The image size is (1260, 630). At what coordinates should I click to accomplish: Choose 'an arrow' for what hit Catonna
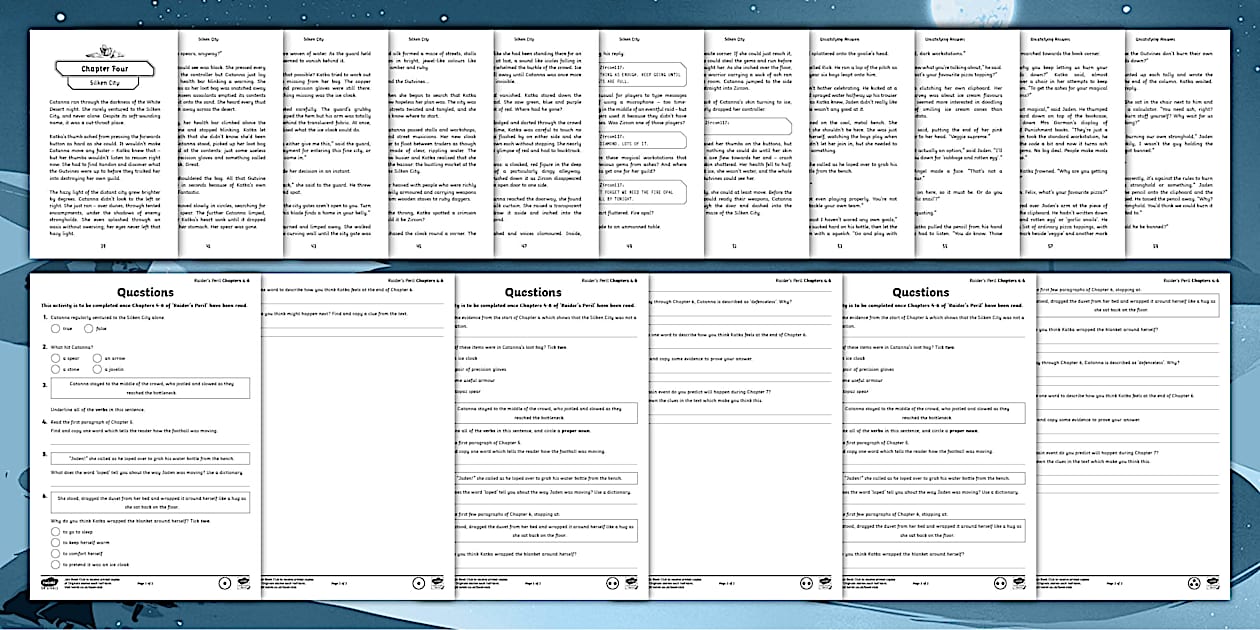pyautogui.click(x=96, y=356)
